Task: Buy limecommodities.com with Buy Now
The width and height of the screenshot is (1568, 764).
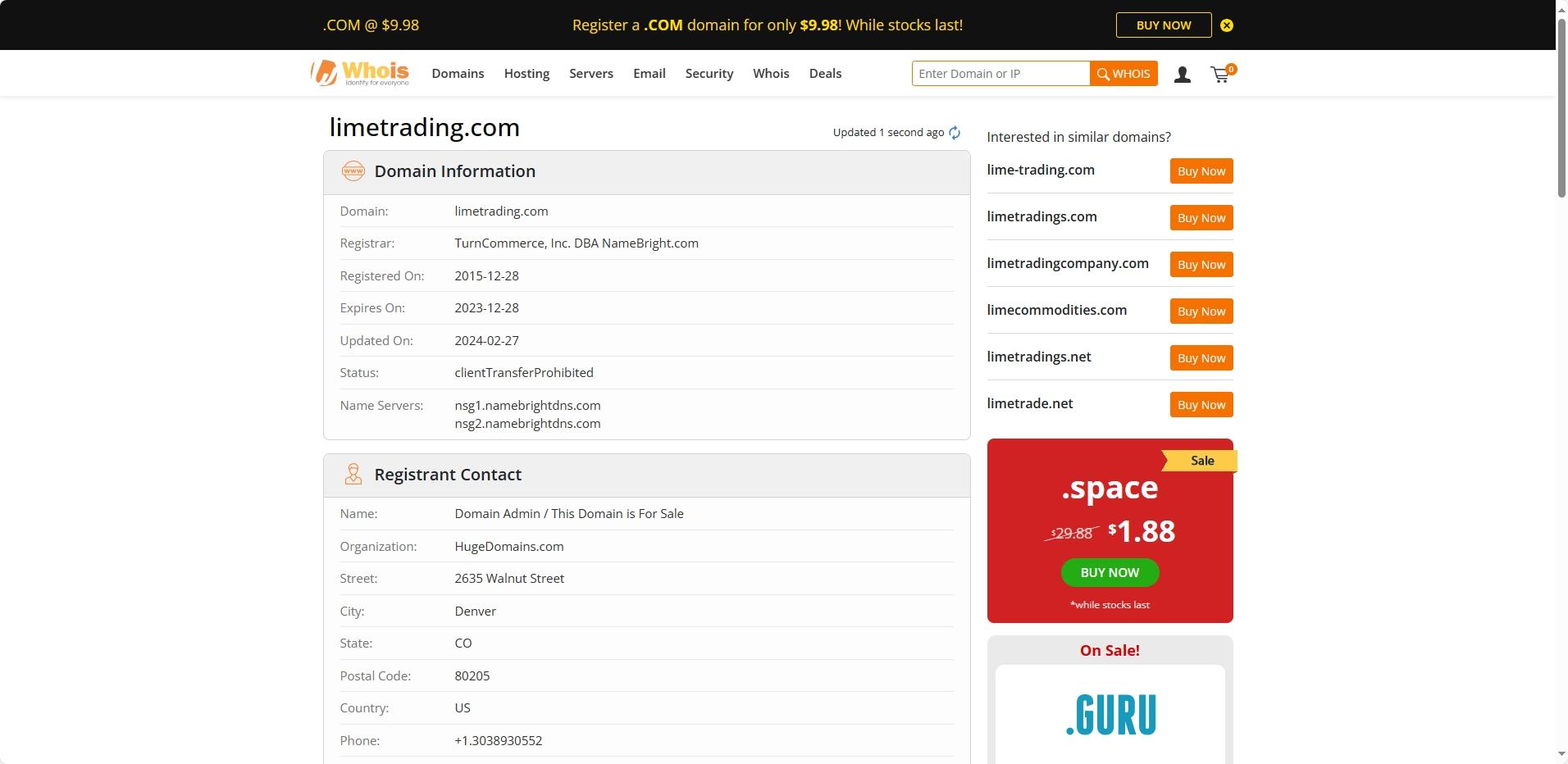Action: 1201,312
